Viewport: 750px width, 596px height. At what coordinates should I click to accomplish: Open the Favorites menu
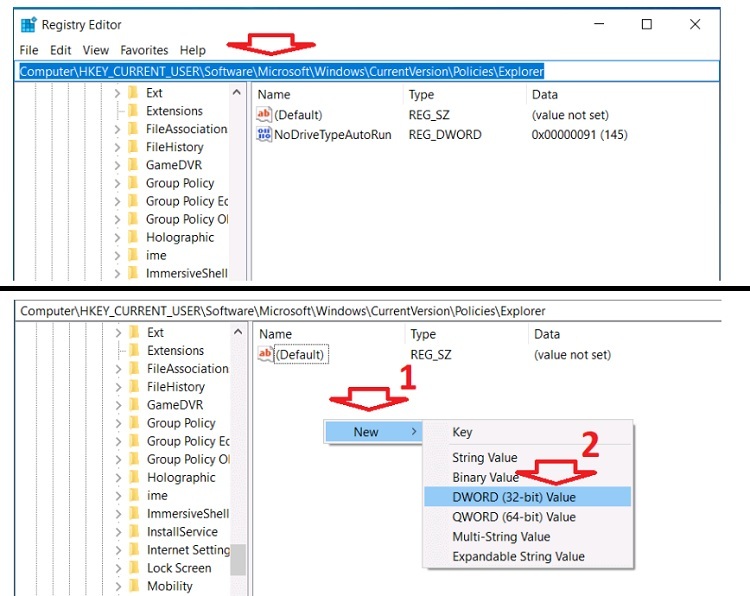tap(144, 50)
